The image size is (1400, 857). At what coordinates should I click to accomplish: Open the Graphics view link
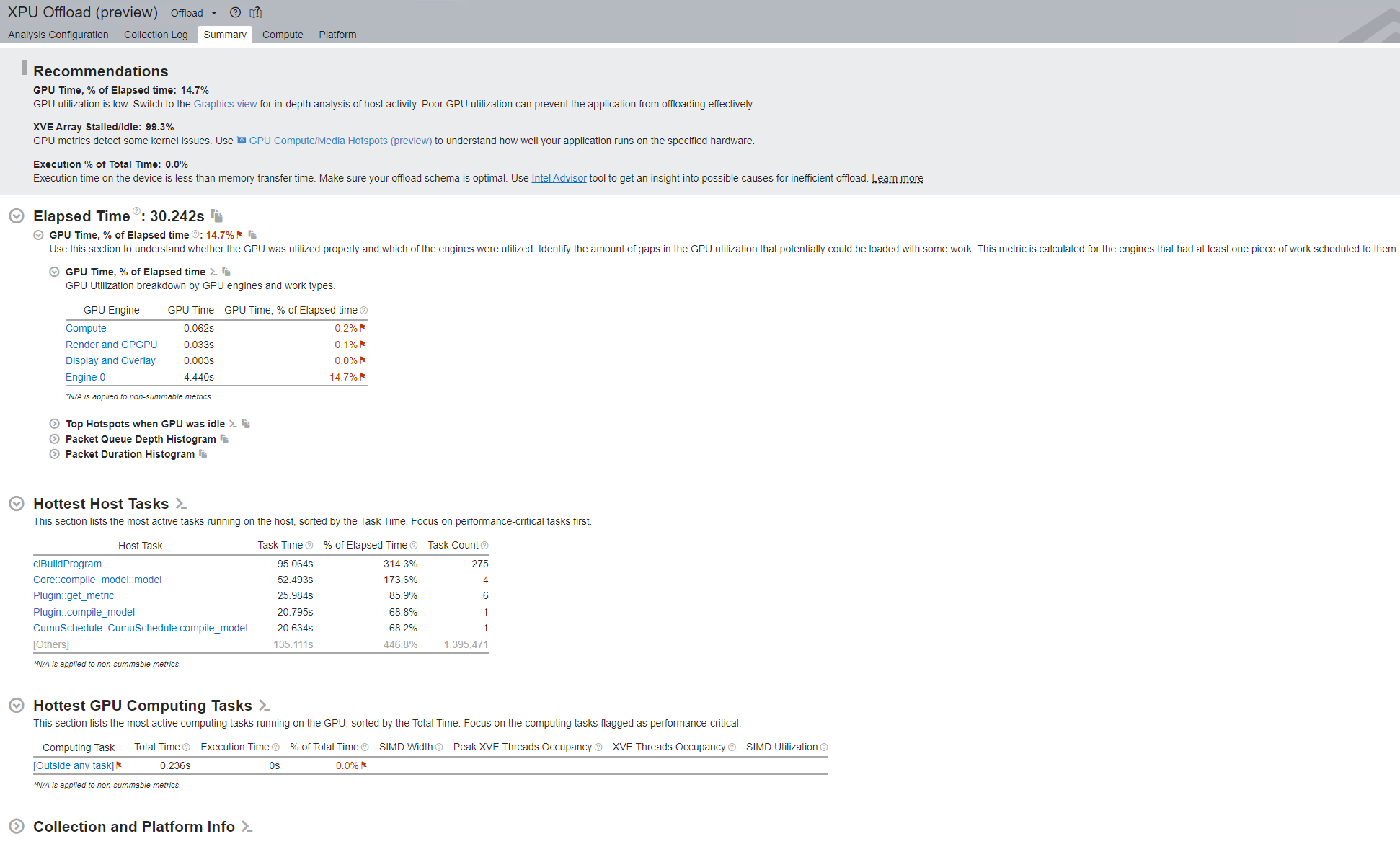[x=225, y=104]
